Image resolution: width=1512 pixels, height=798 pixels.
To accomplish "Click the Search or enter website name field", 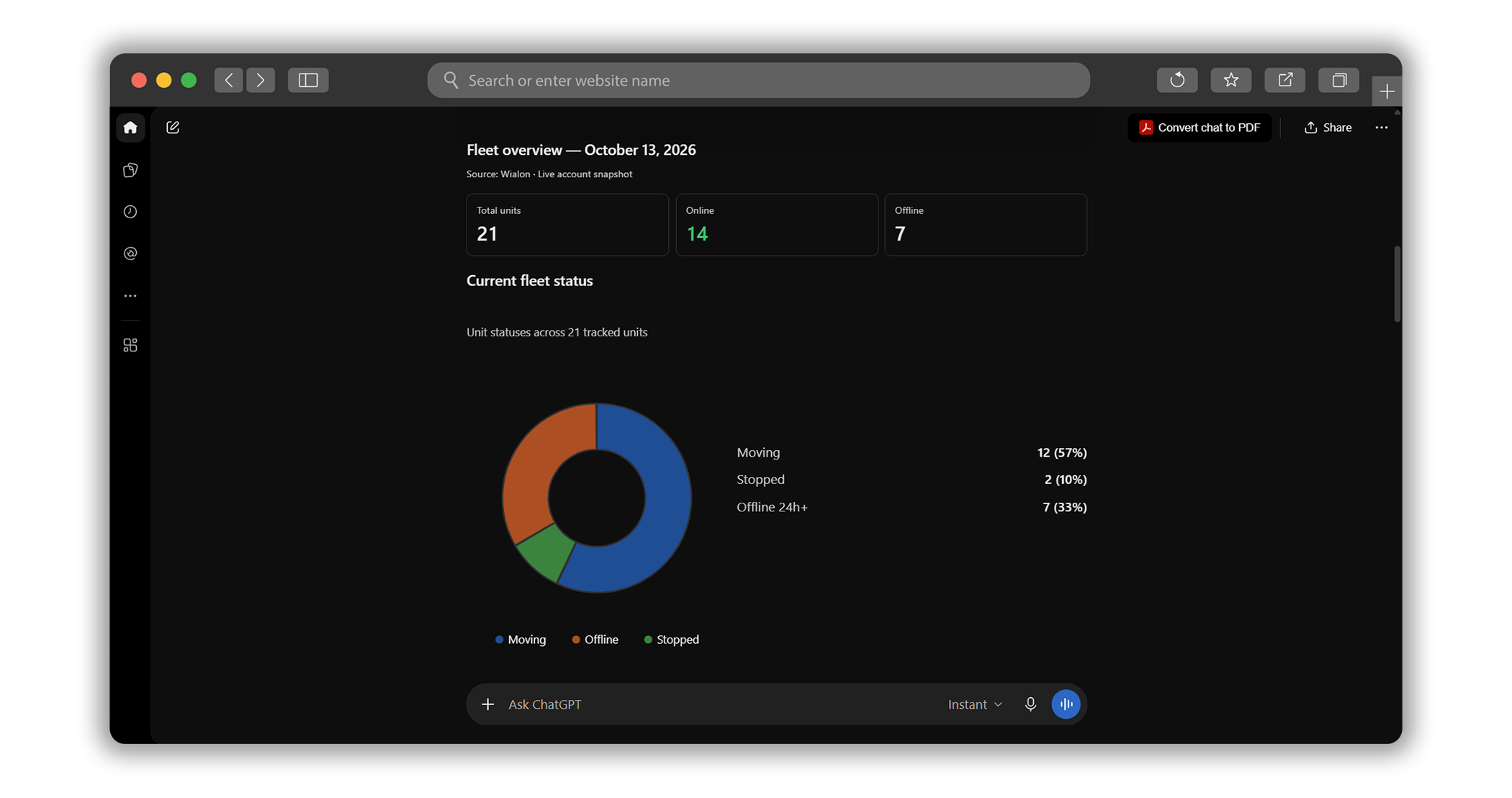I will [x=758, y=80].
